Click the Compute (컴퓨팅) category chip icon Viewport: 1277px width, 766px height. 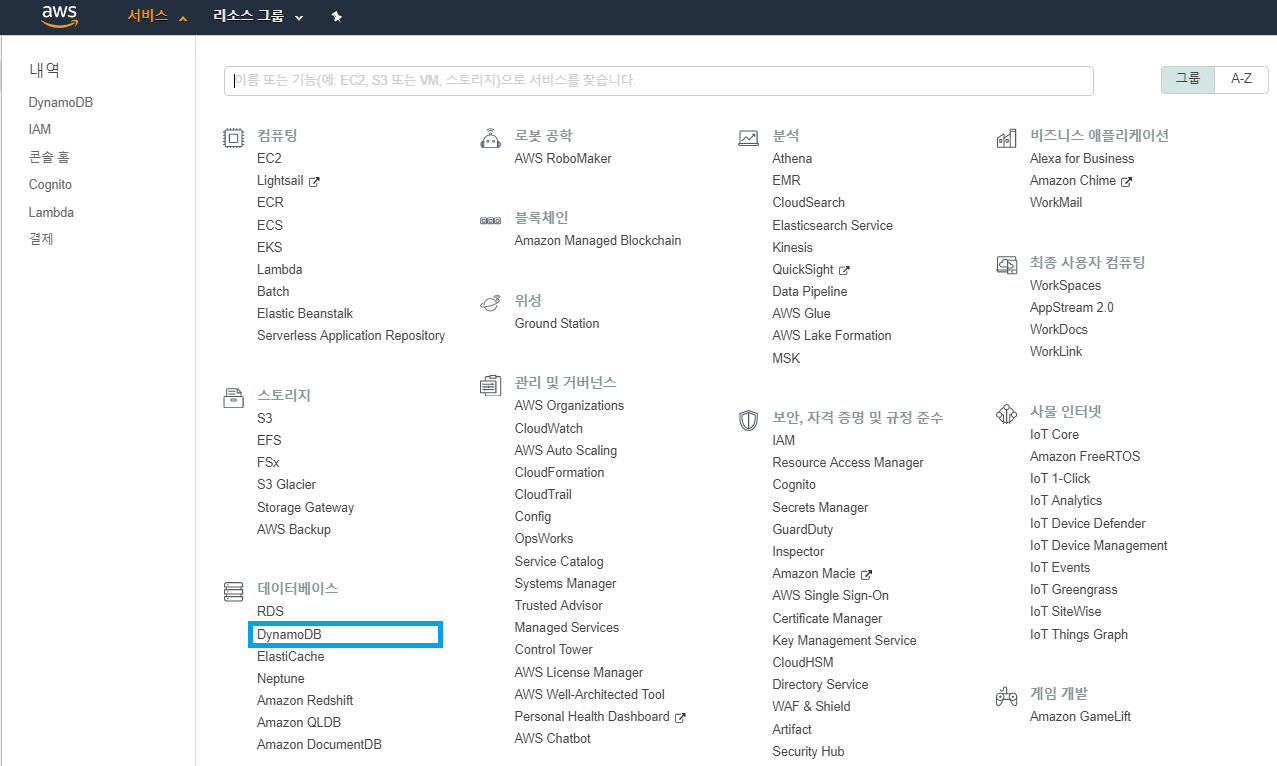pos(233,138)
